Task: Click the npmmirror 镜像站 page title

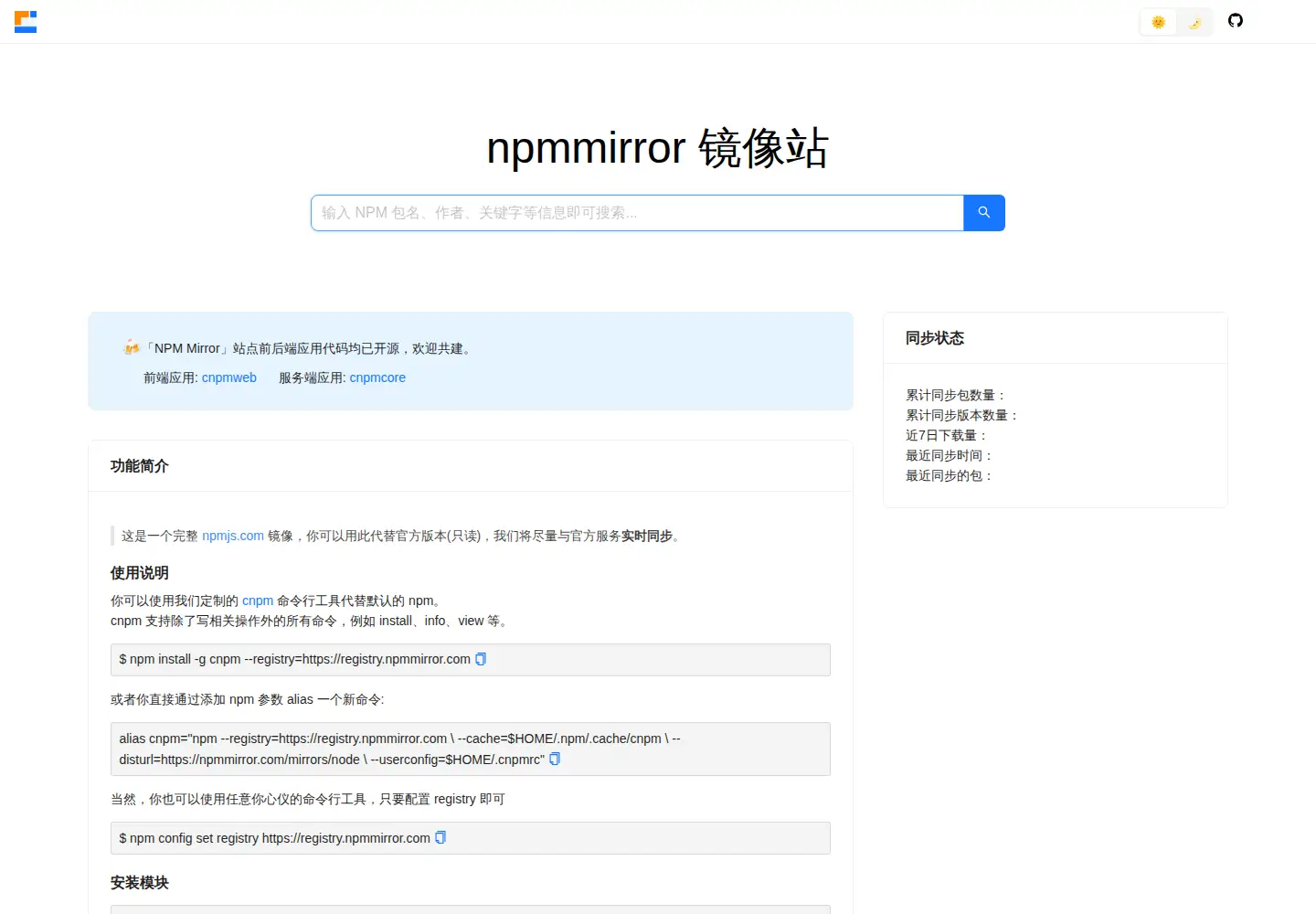Action: (x=658, y=147)
